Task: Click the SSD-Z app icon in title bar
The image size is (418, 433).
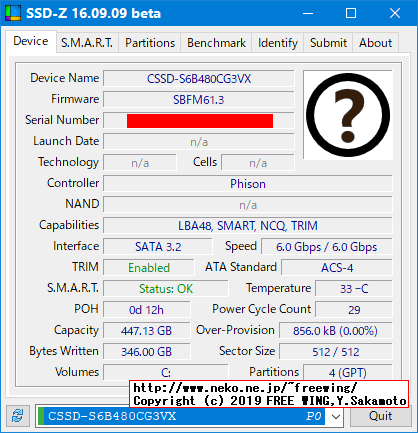Action: pos(13,13)
